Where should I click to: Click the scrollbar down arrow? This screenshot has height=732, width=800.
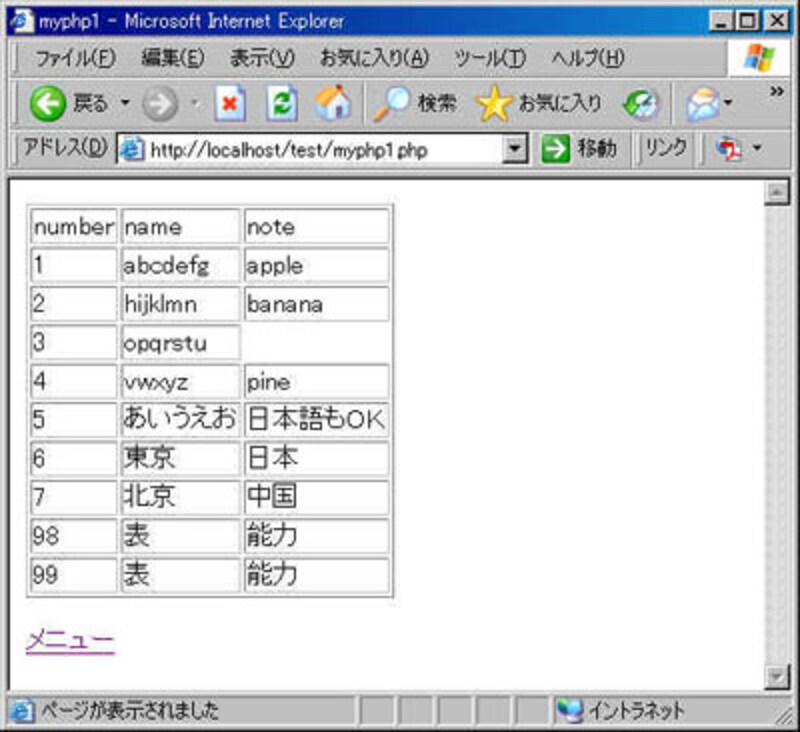pos(776,677)
